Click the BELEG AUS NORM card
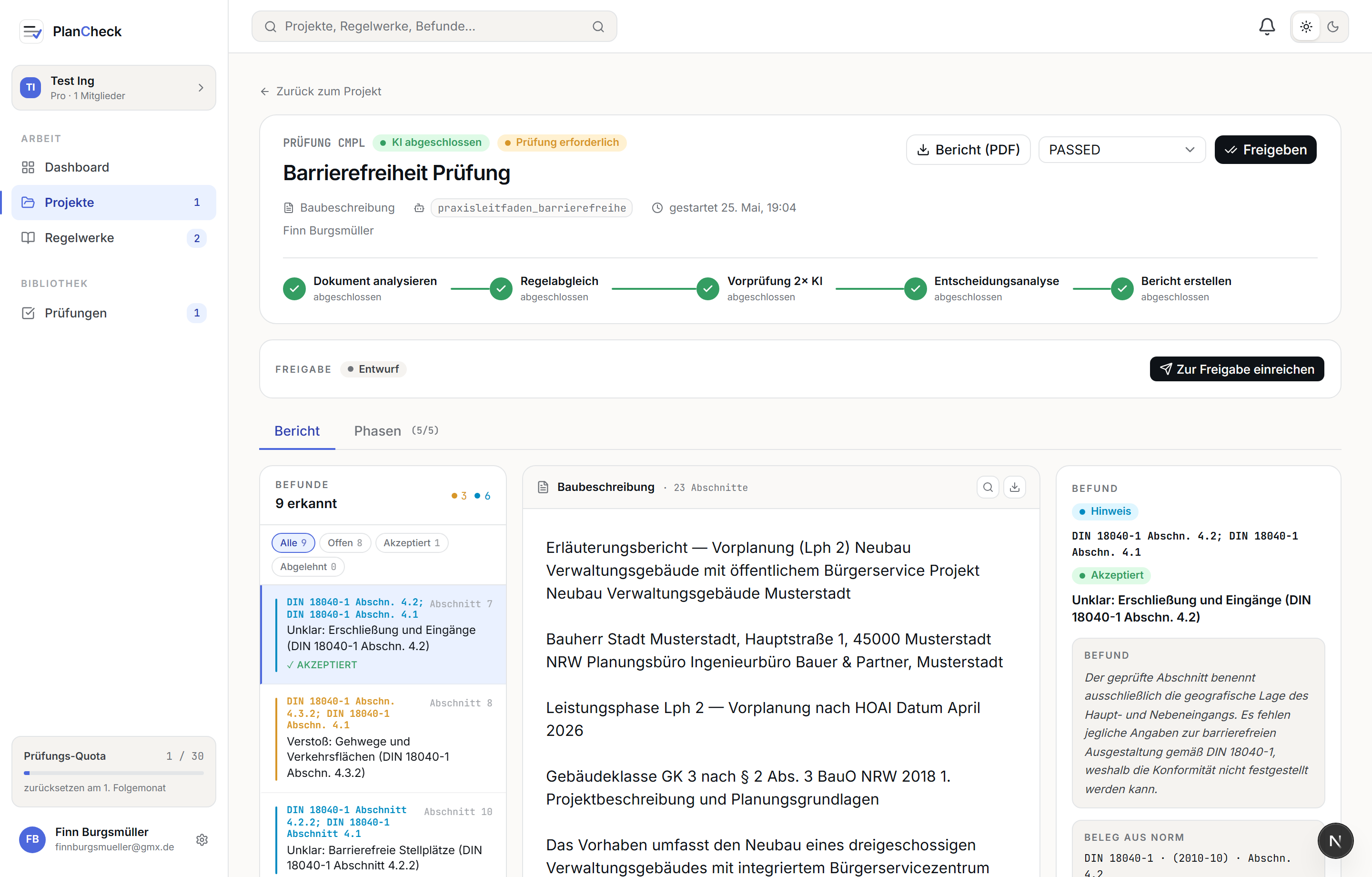 point(1198,848)
